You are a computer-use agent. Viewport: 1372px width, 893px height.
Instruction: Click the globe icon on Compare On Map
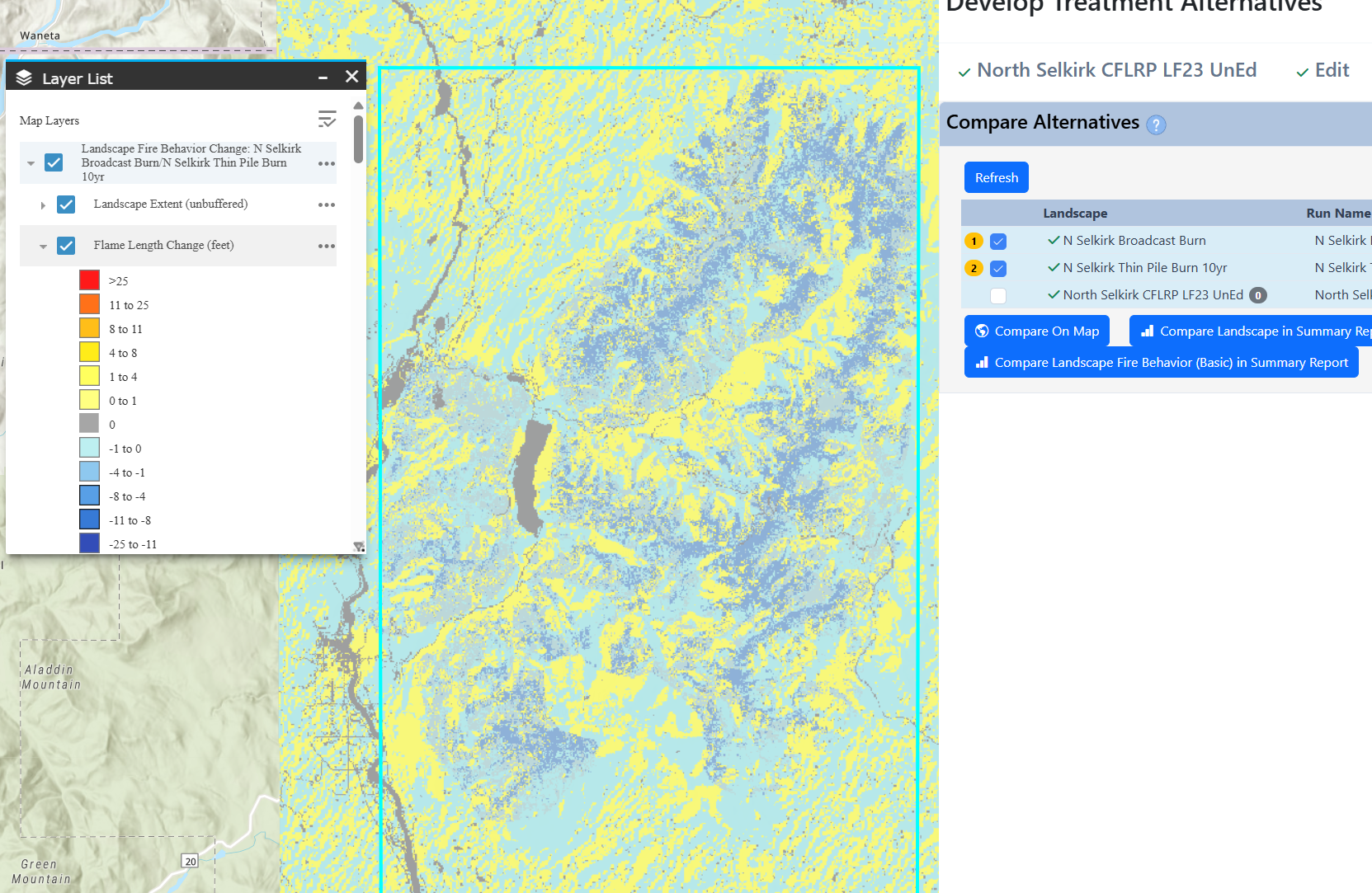pos(982,331)
